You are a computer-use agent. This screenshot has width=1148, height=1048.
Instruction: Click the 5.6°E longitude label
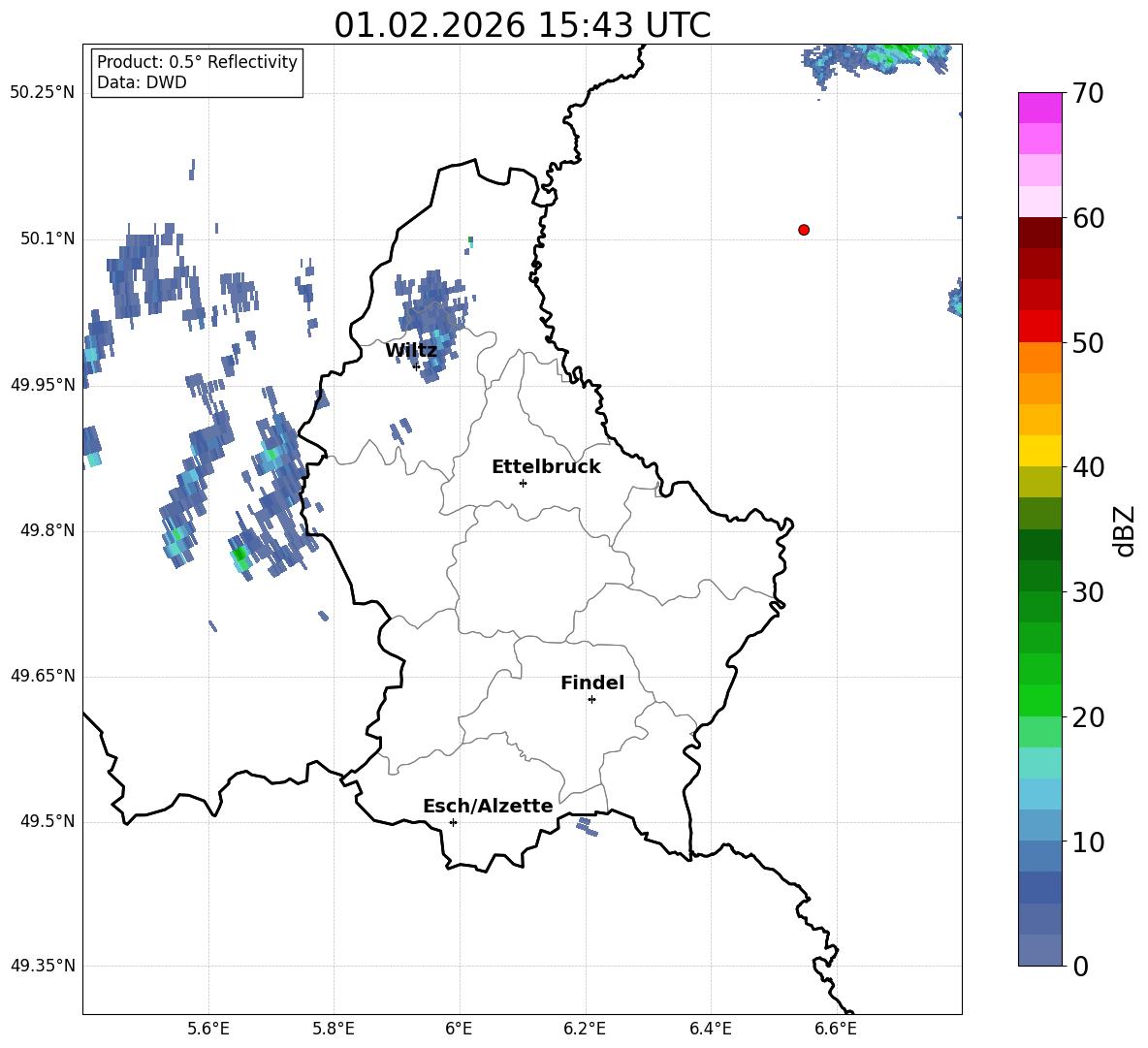tap(208, 1029)
